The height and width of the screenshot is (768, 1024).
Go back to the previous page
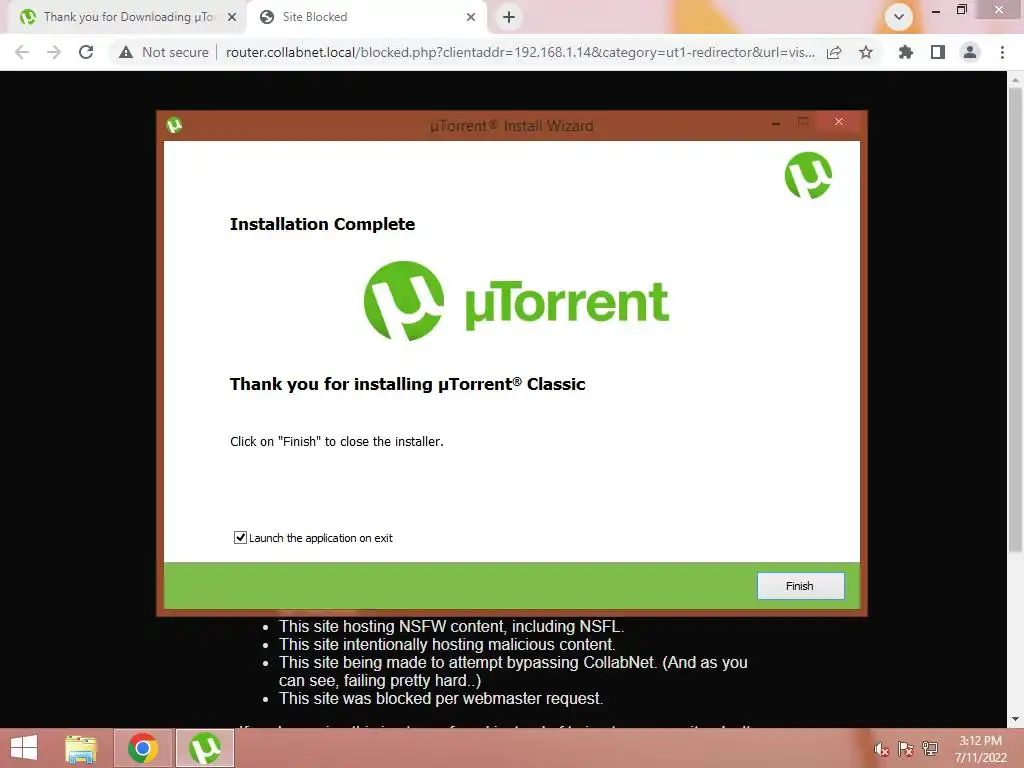(22, 52)
